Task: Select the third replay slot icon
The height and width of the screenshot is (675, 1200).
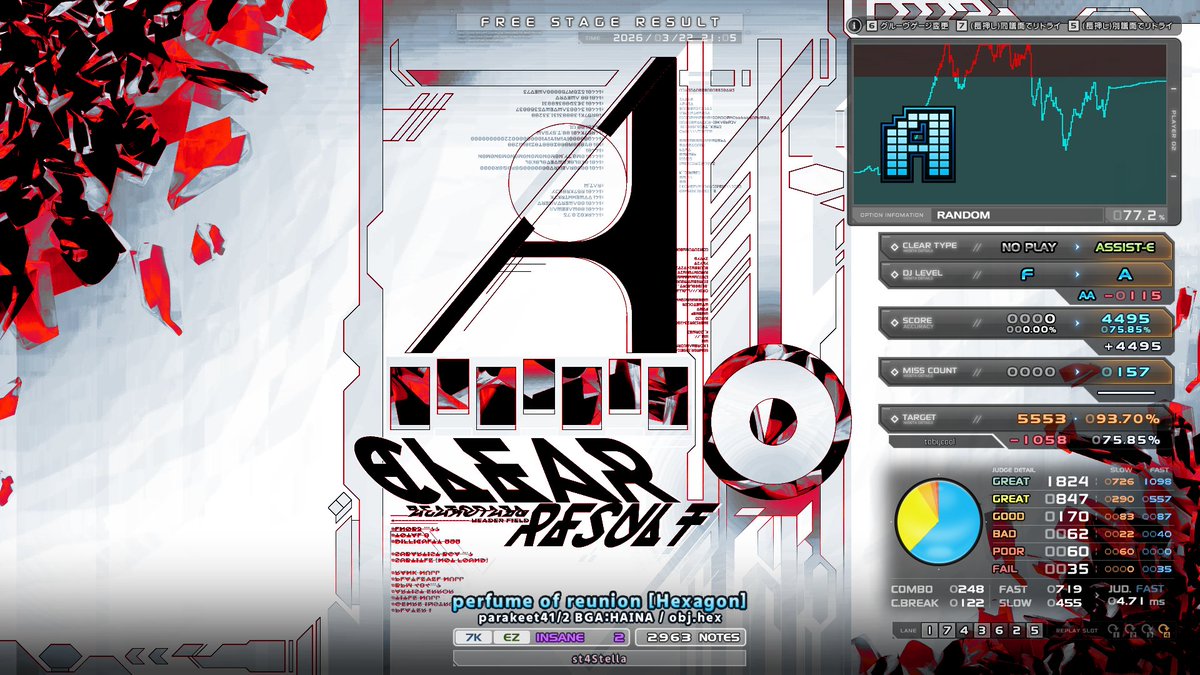Action: pyautogui.click(x=1147, y=631)
